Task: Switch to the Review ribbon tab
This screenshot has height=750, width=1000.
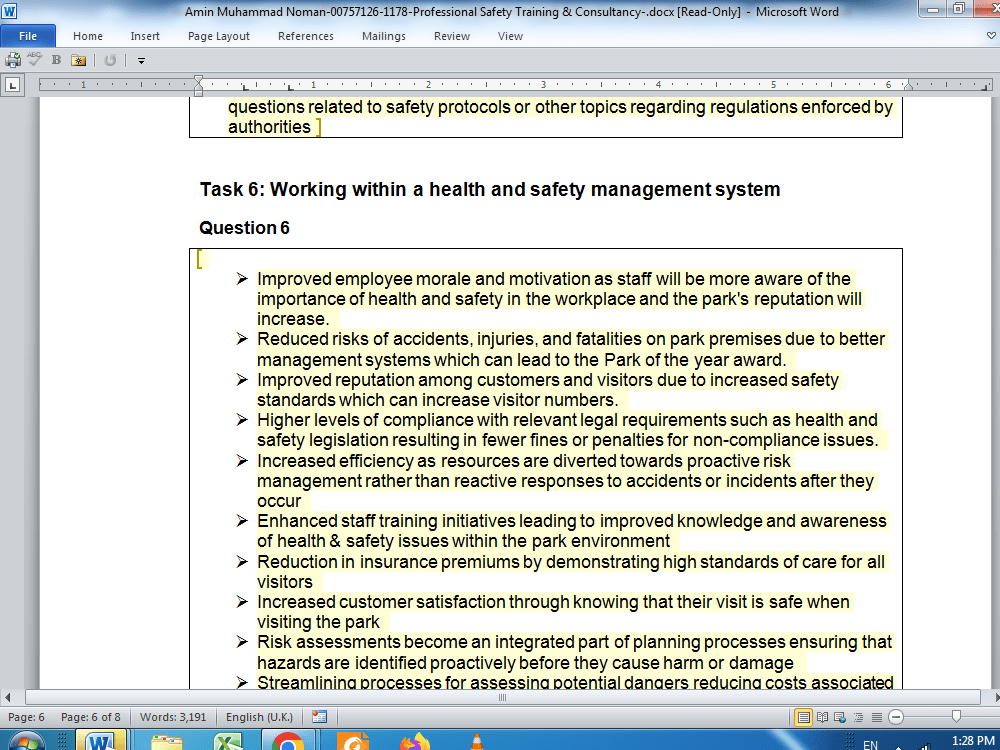Action: (451, 35)
